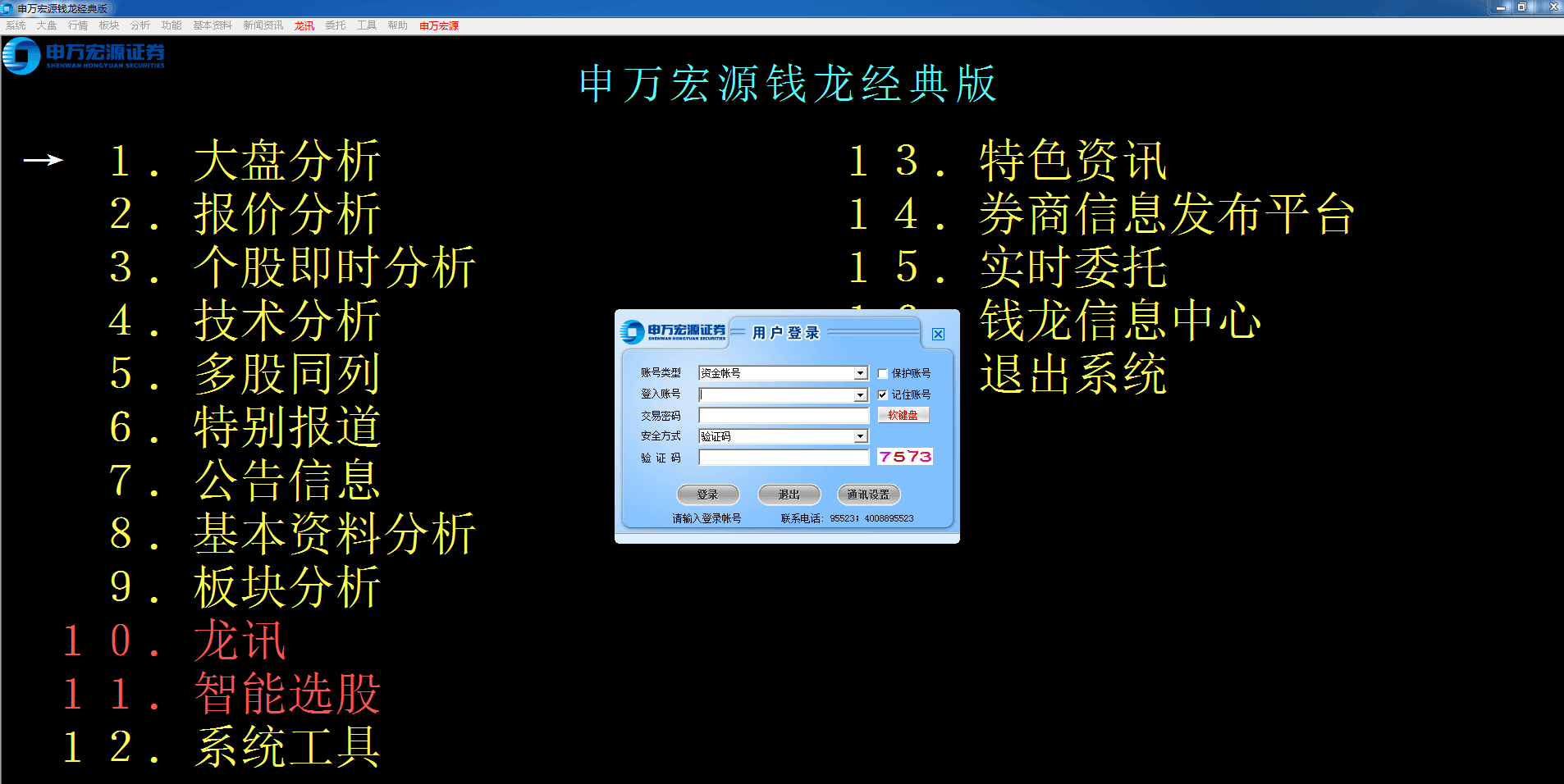The height and width of the screenshot is (784, 1564).
Task: Open the 新闻资讯 menu
Action: click(x=263, y=25)
